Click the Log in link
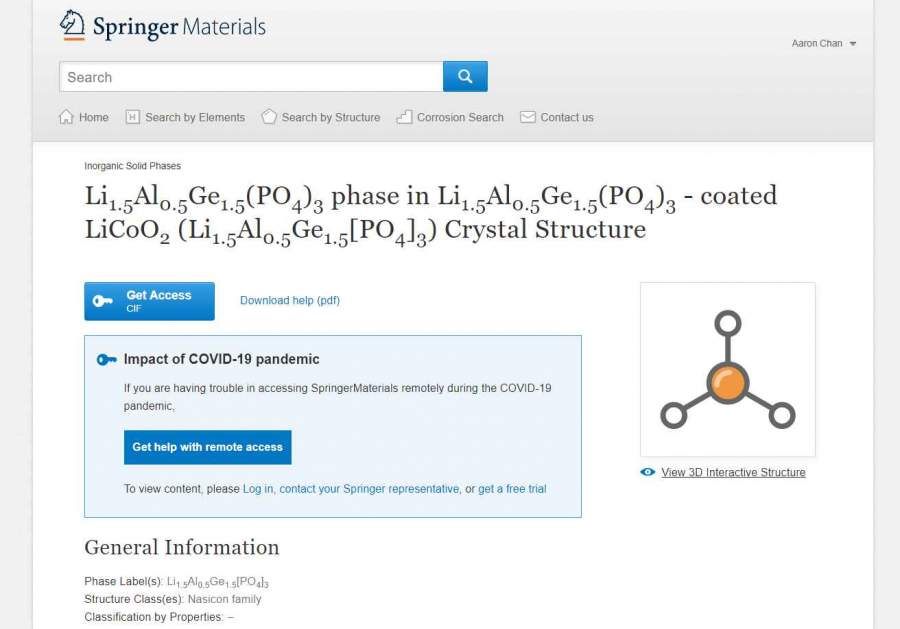Image resolution: width=900 pixels, height=629 pixels. tap(258, 489)
